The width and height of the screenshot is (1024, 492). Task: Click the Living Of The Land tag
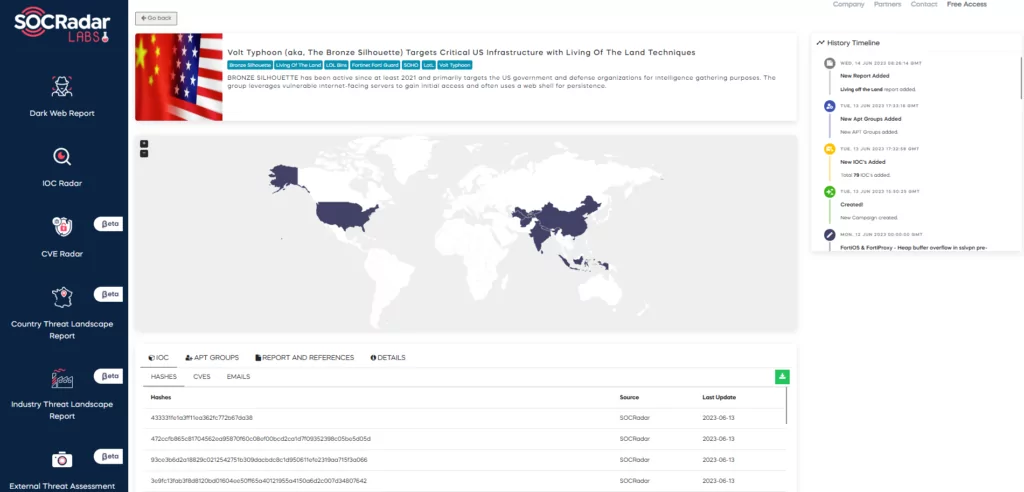tap(298, 65)
